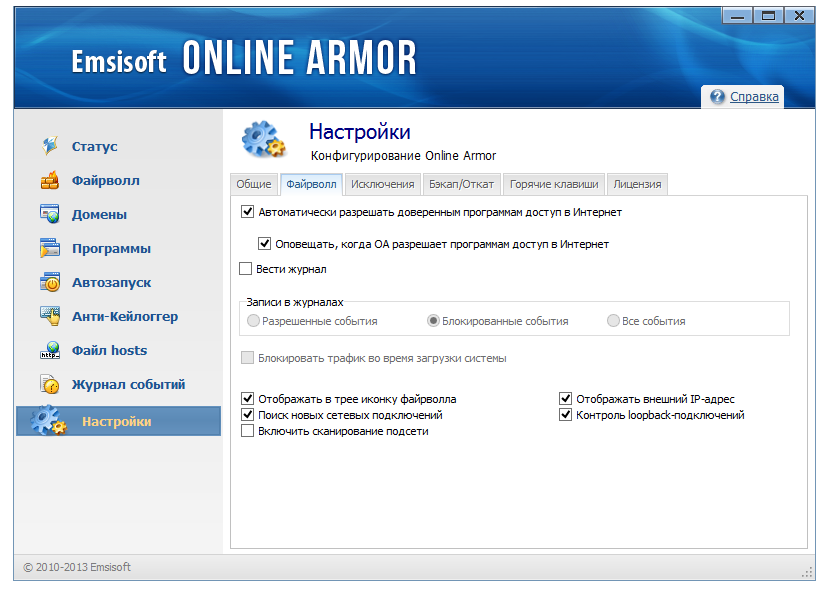Open Журнал событий section

128,384
